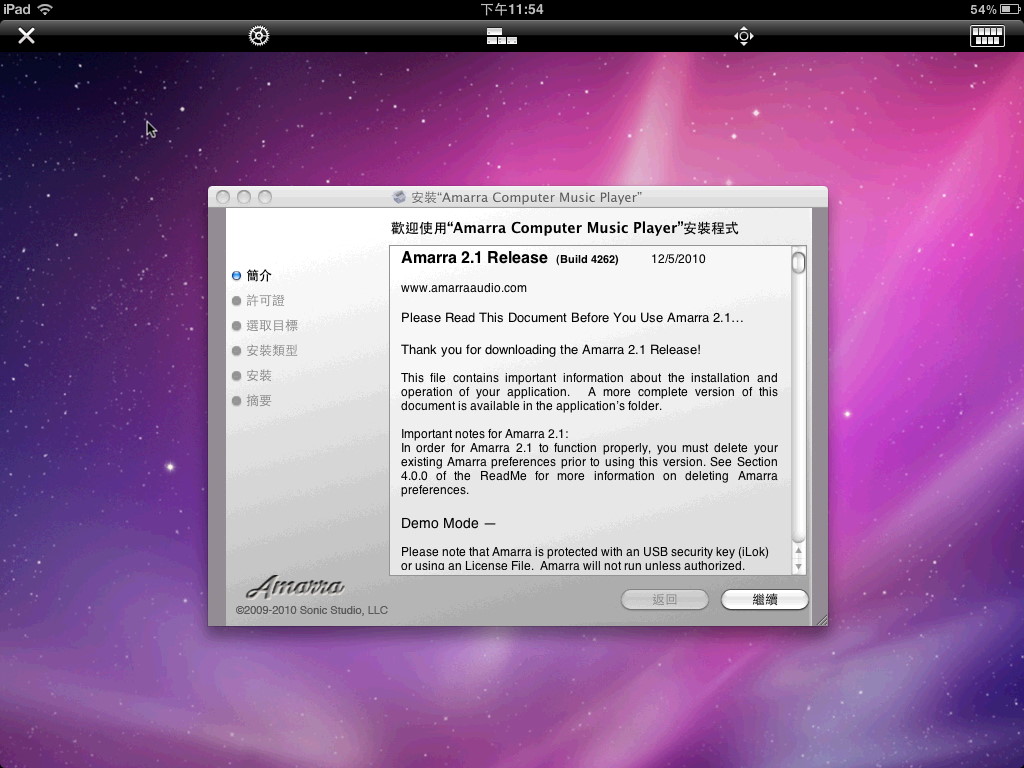Select the 摘要 step in installer sidebar

pyautogui.click(x=252, y=400)
